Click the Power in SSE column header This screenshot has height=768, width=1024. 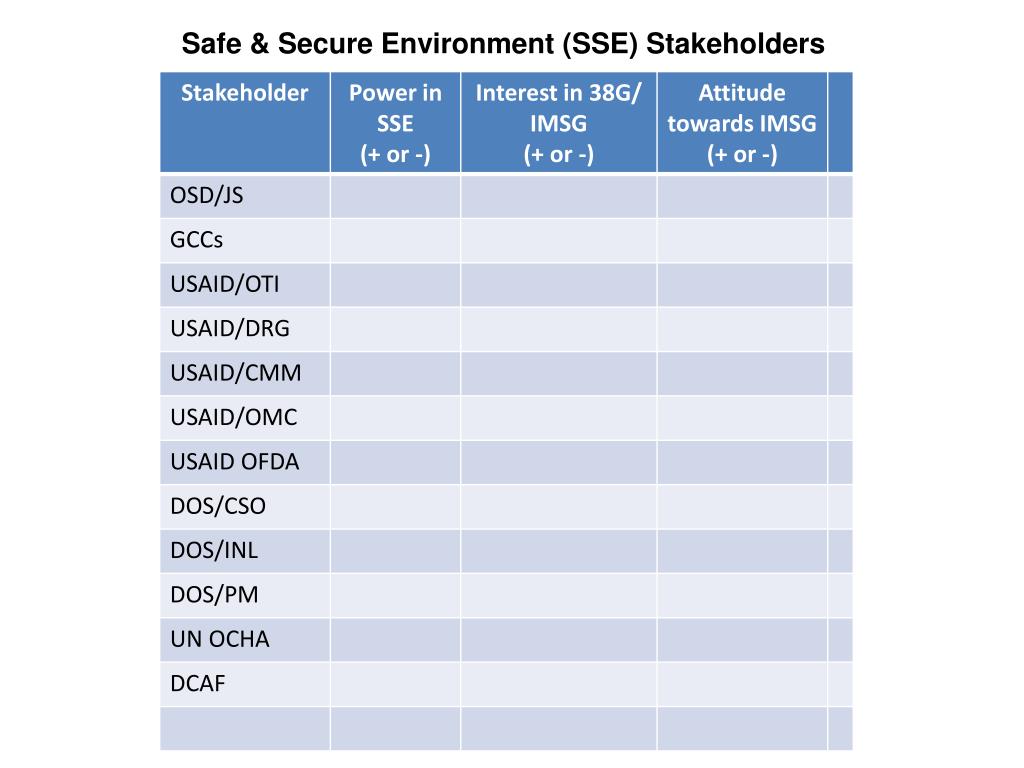pos(395,122)
